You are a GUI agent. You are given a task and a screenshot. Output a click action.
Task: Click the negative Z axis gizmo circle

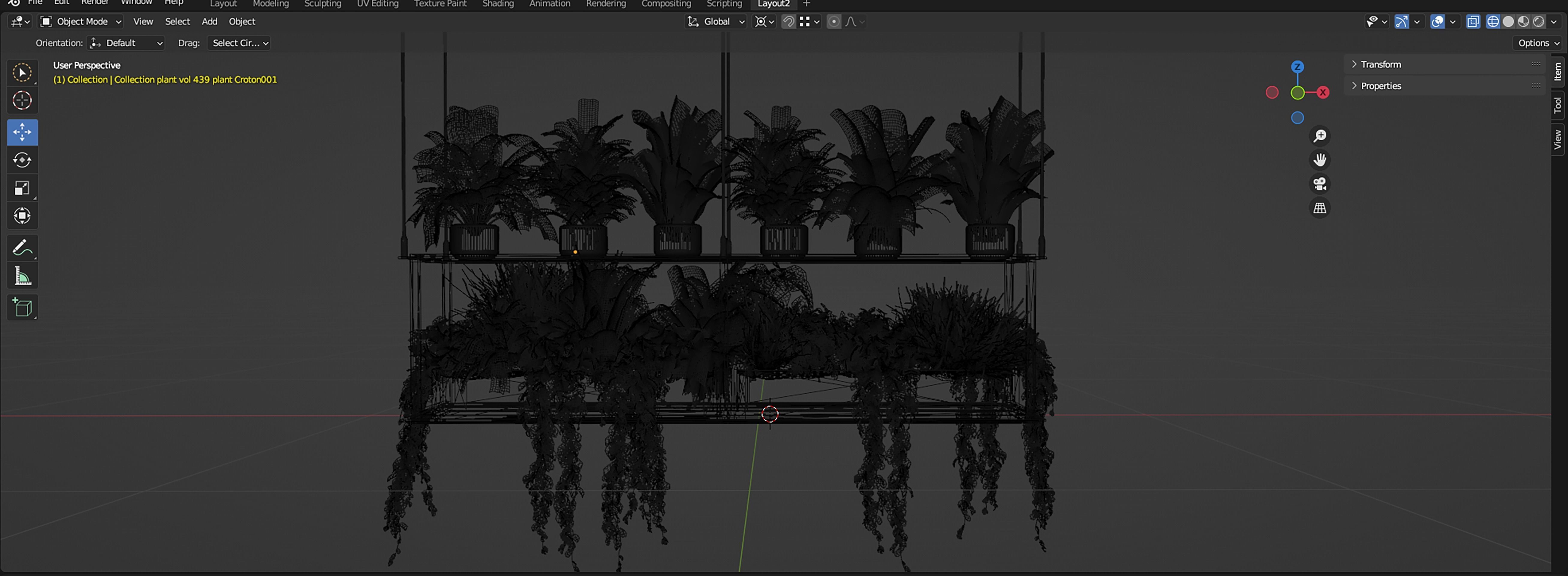coord(1297,118)
